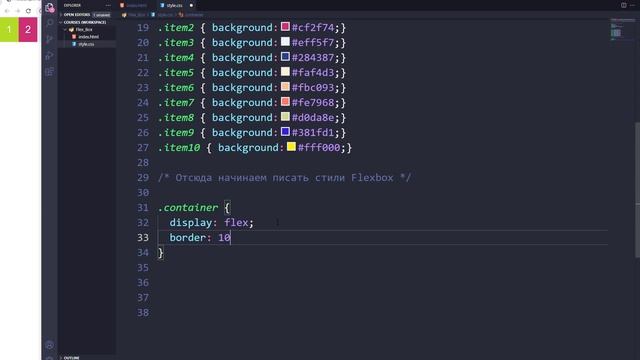The image size is (640, 360).
Task: Open color picker for #381fd1 swatch
Action: [285, 132]
